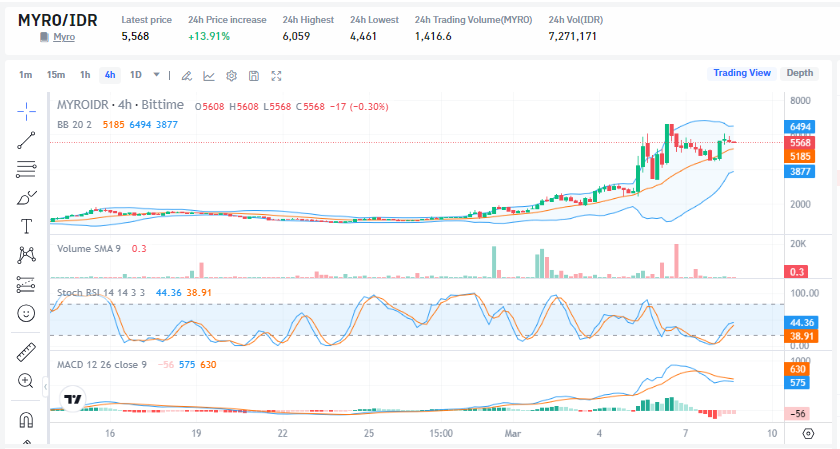The image size is (840, 449).
Task: Open the horizontal lines Fibonacci tool
Action: pos(26,169)
